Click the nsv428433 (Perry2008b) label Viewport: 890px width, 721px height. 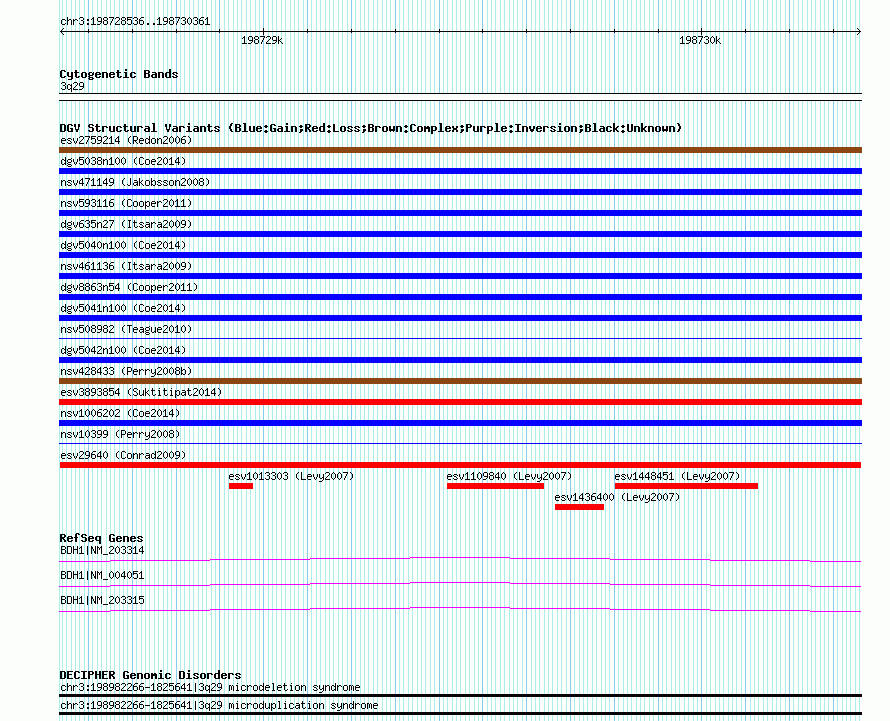pyautogui.click(x=126, y=371)
